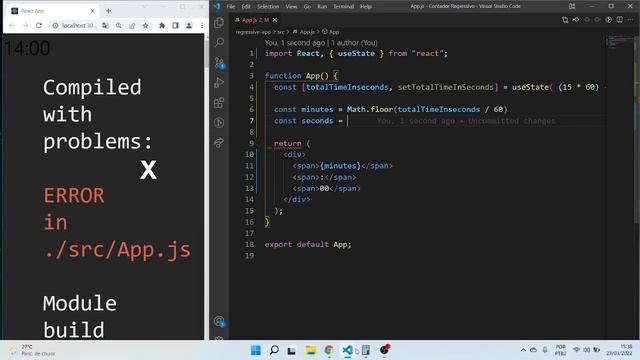The height and width of the screenshot is (360, 640).
Task: Click the translate page icon in Chrome
Action: (105, 25)
